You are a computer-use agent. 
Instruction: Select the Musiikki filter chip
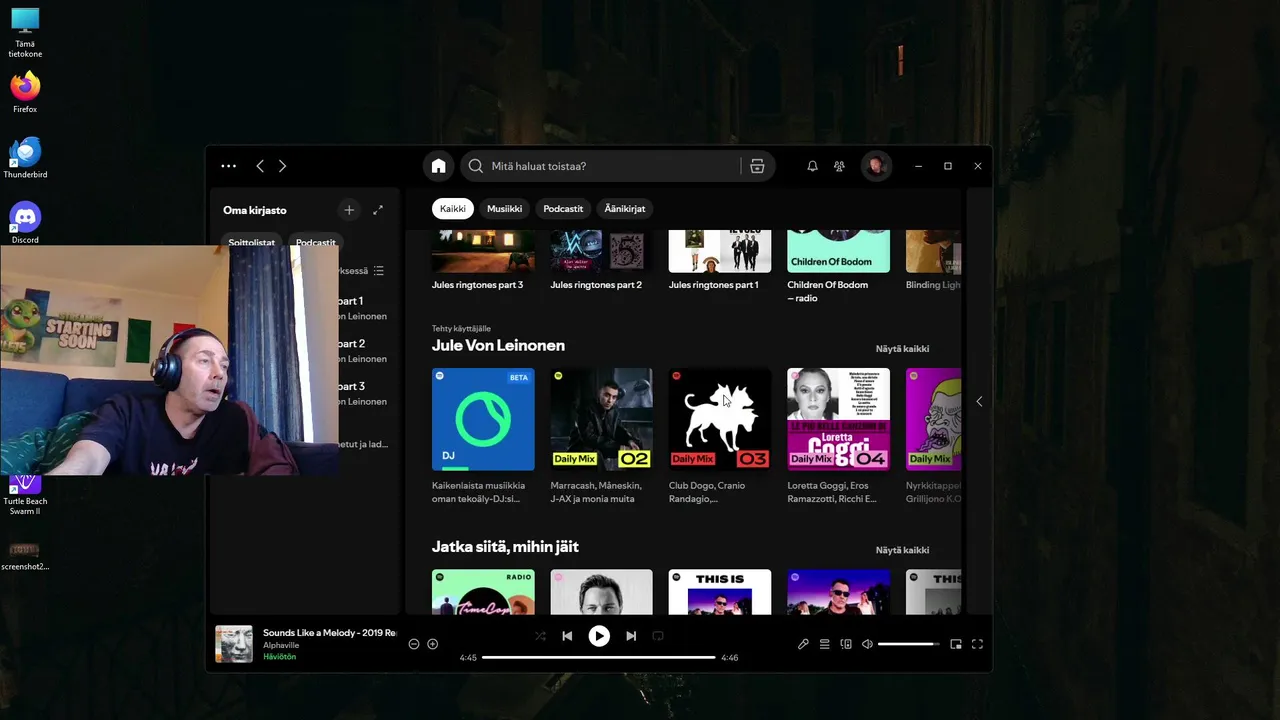coord(504,209)
